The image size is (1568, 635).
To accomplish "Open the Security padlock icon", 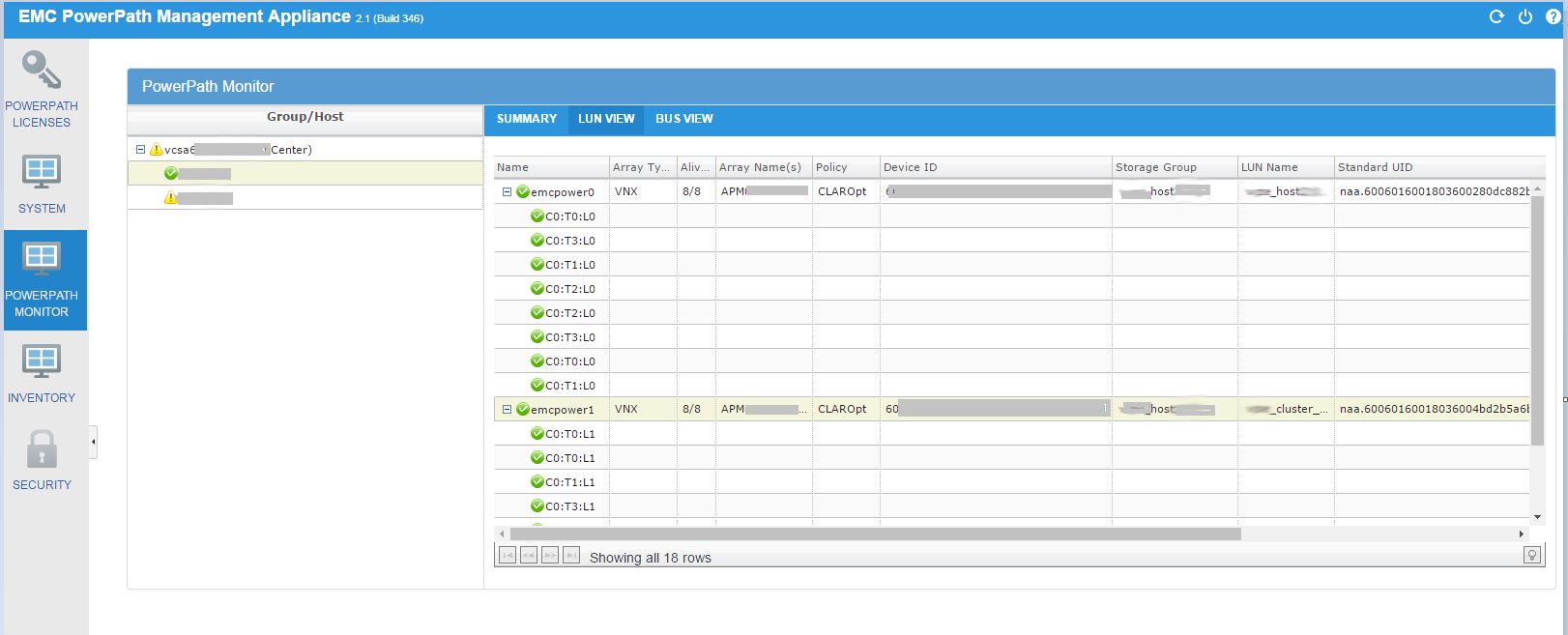I will tap(42, 449).
